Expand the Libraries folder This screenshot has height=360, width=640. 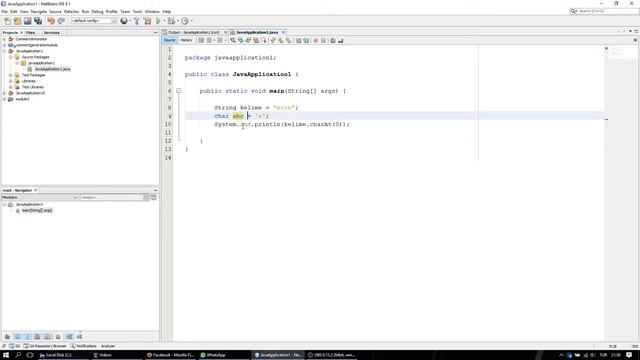[x=11, y=81]
